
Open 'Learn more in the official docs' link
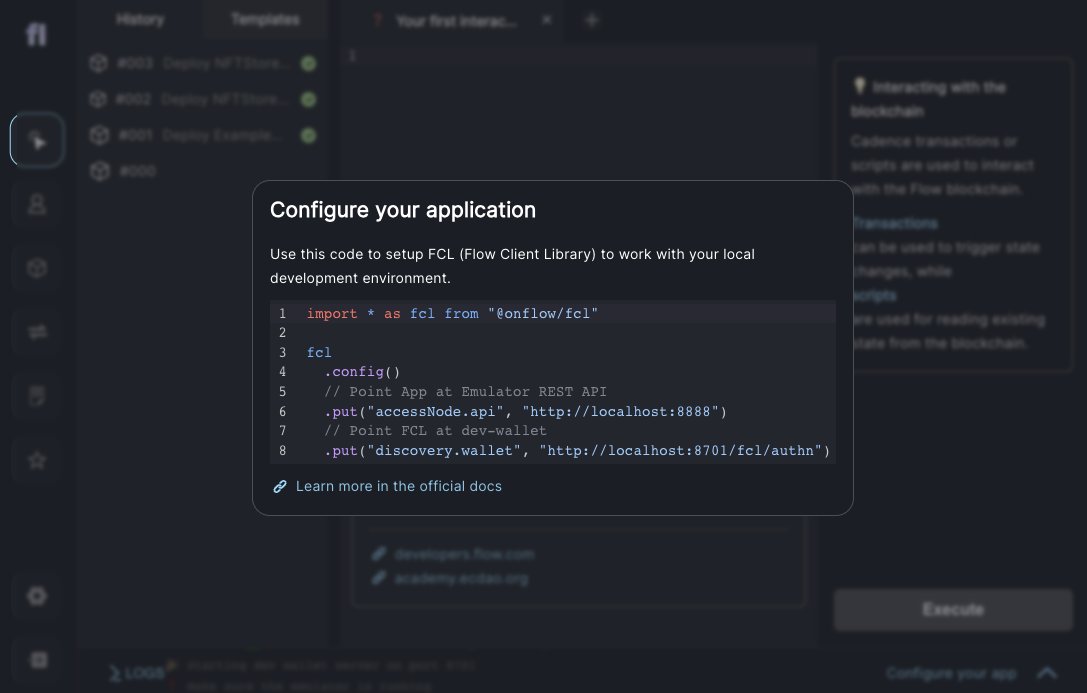point(399,486)
